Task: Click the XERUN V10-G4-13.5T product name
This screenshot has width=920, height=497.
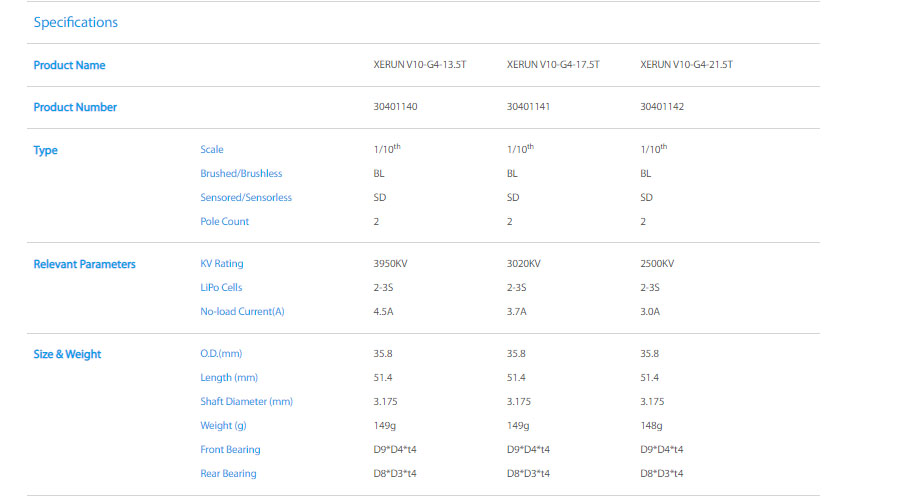Action: [413, 65]
